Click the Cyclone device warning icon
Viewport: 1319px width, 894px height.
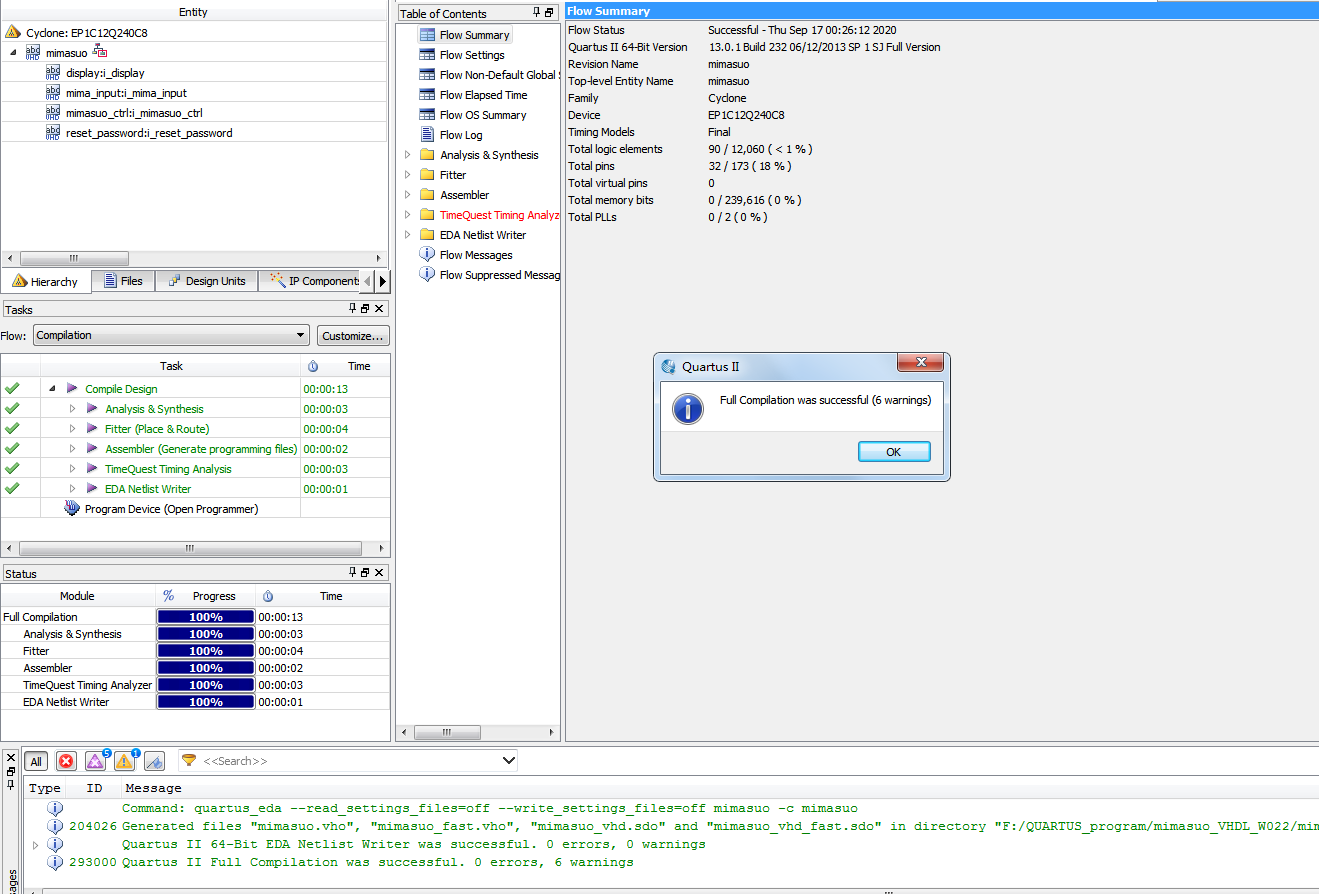[x=13, y=32]
